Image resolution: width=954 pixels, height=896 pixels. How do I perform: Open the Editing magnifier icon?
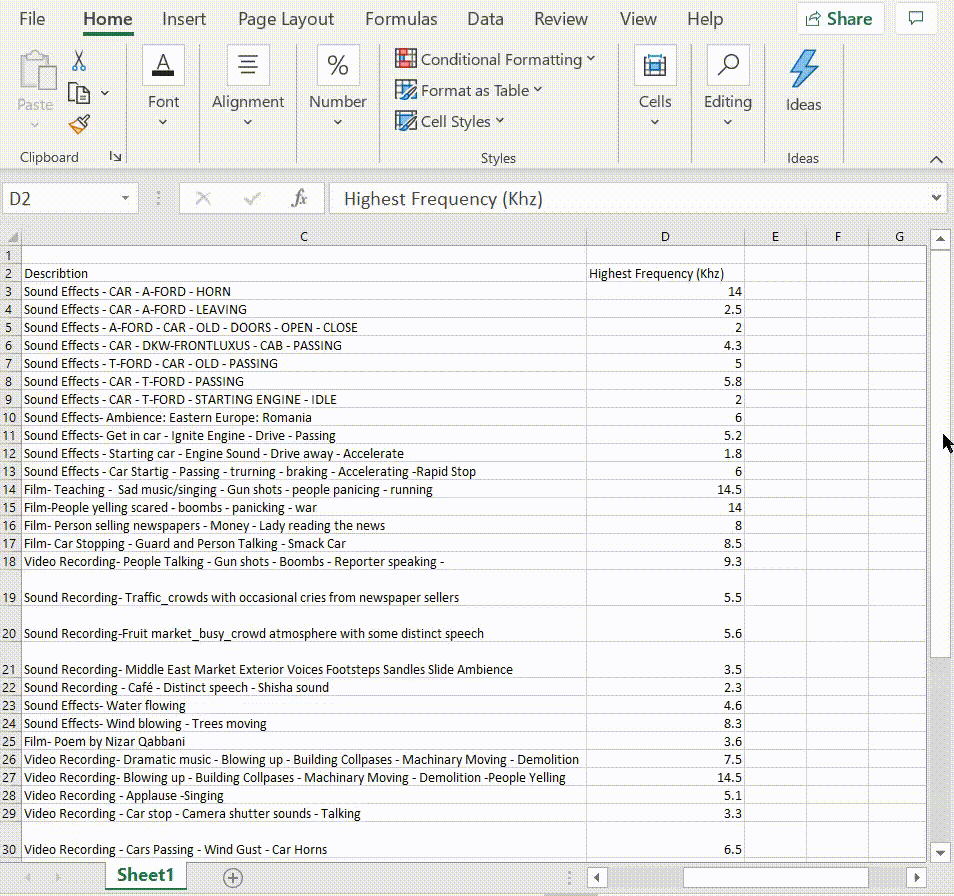tap(728, 65)
